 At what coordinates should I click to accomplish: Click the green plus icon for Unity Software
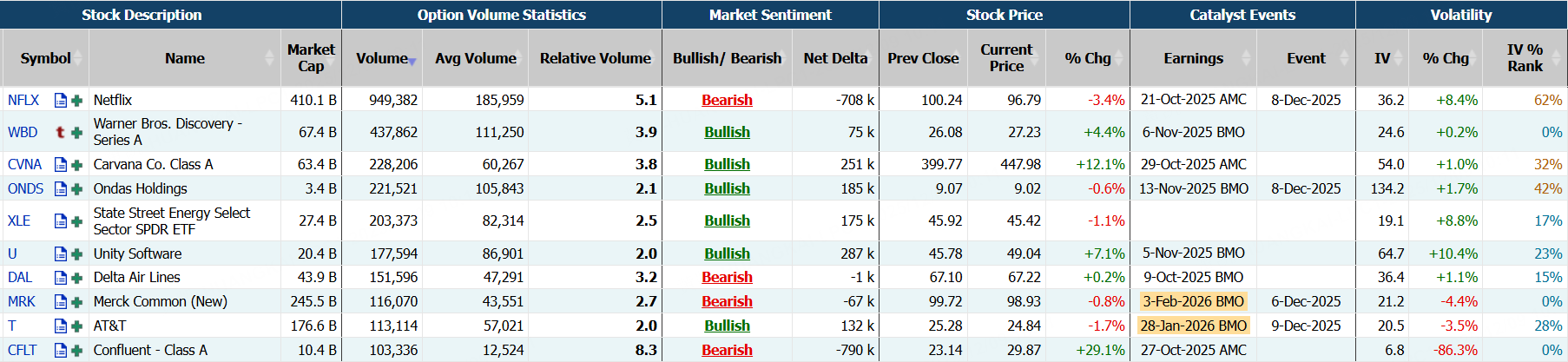(x=76, y=254)
